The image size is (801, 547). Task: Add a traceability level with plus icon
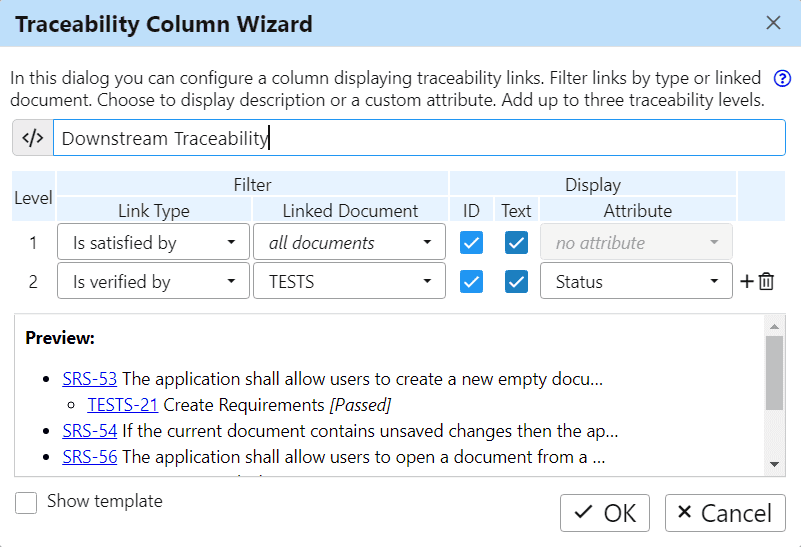[746, 282]
